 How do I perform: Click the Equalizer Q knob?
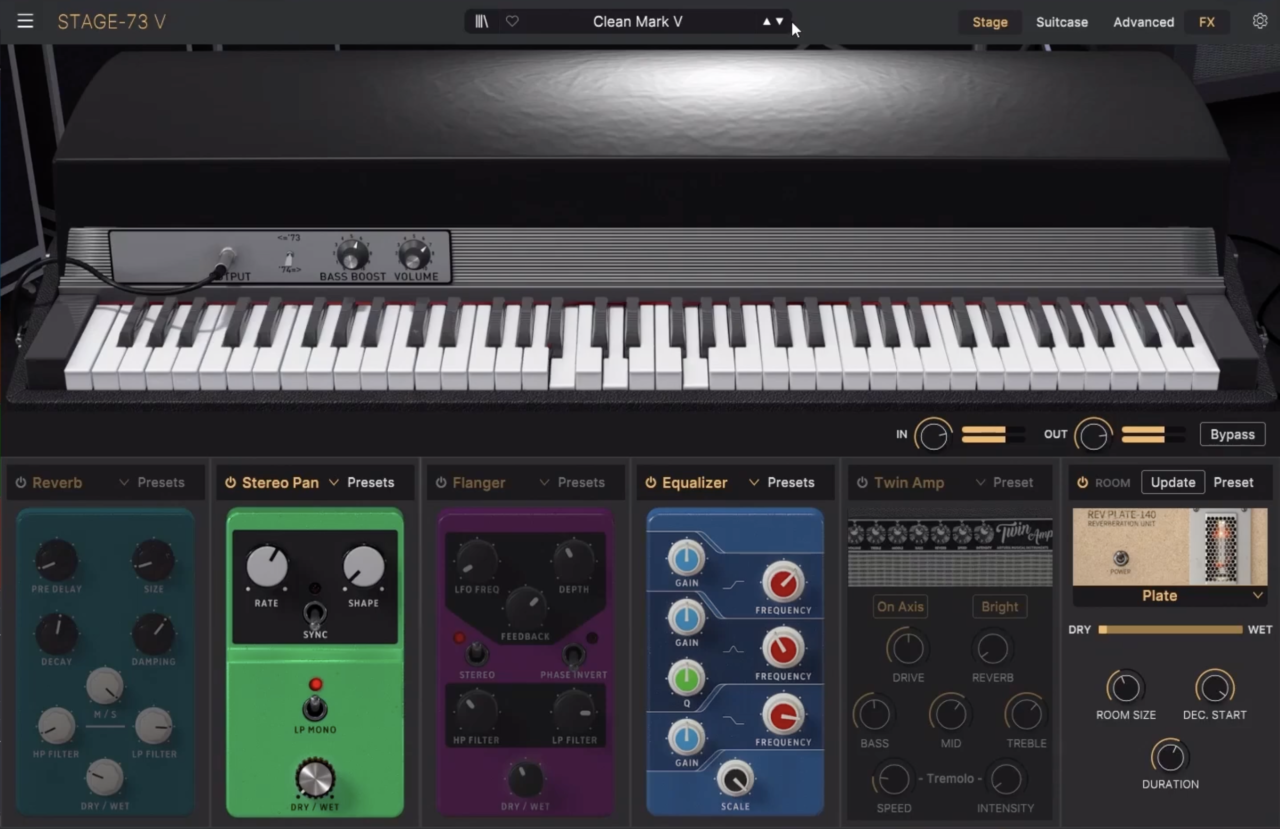[687, 678]
